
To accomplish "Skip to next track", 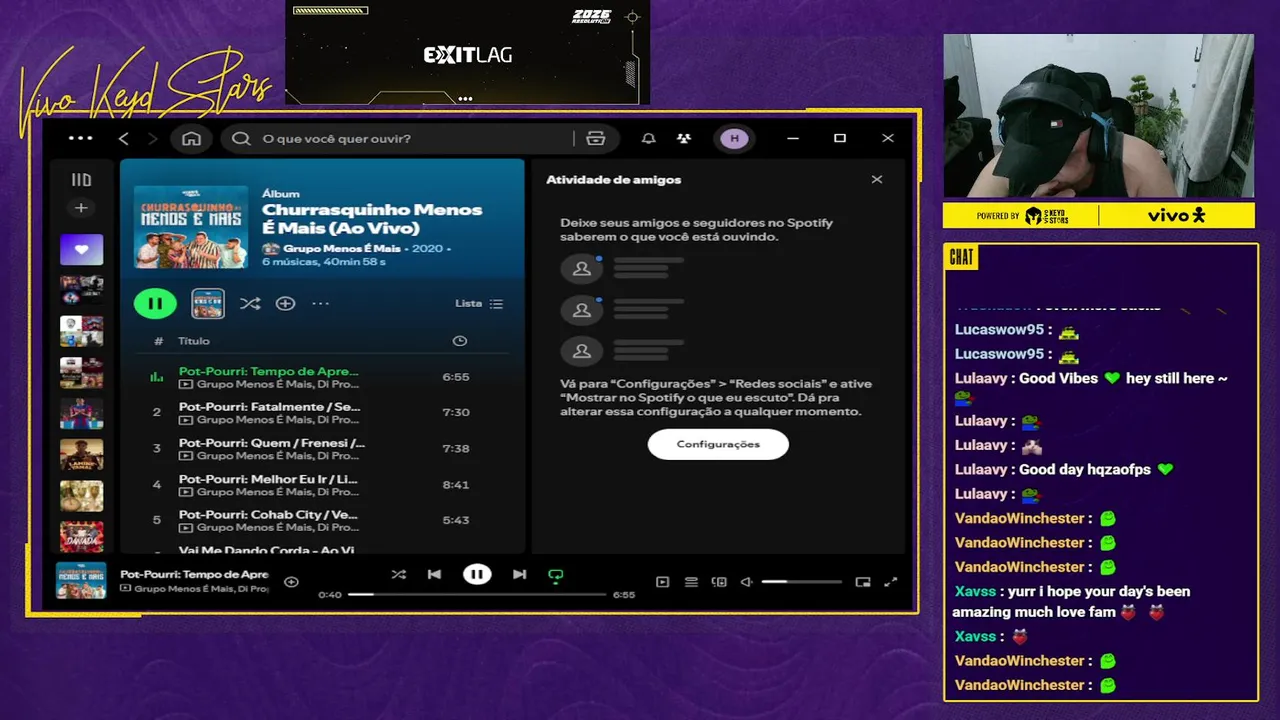I will click(519, 574).
